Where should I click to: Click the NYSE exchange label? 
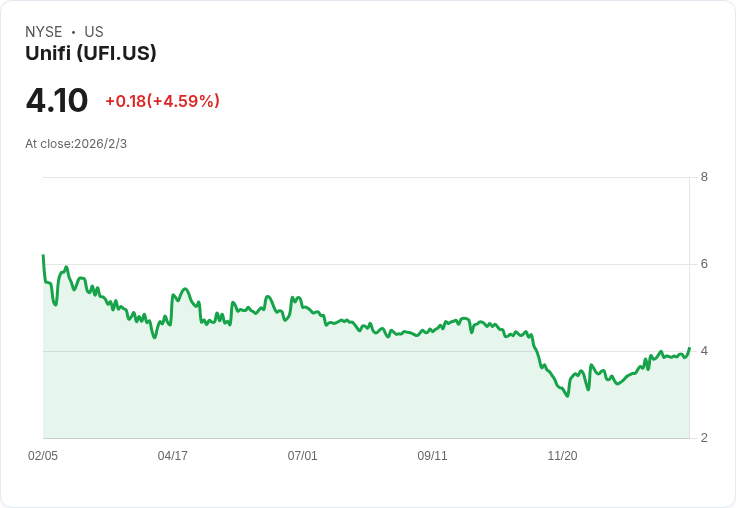[44, 32]
